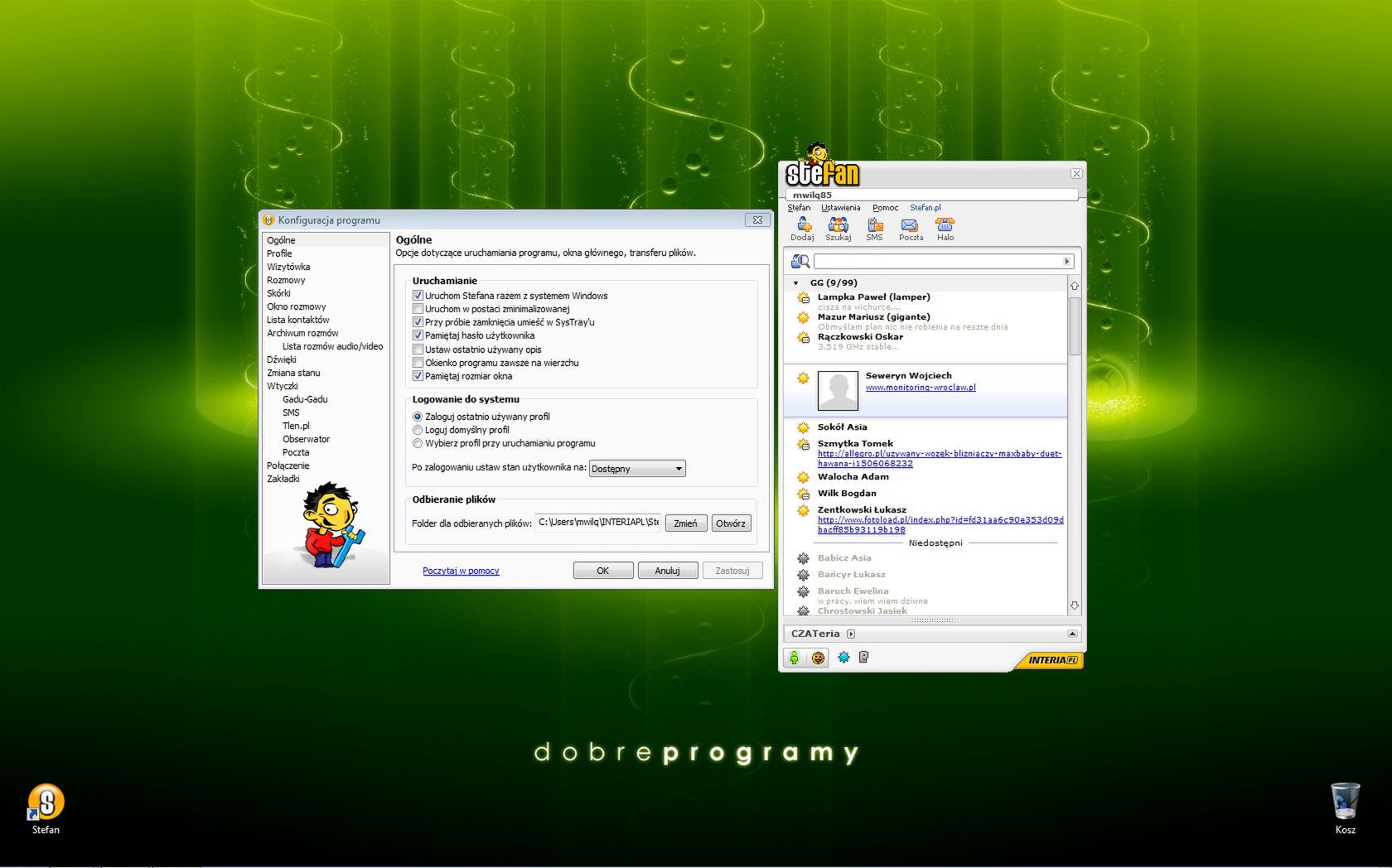The image size is (1392, 868).
Task: Click the Otwórz folder button
Action: (x=731, y=523)
